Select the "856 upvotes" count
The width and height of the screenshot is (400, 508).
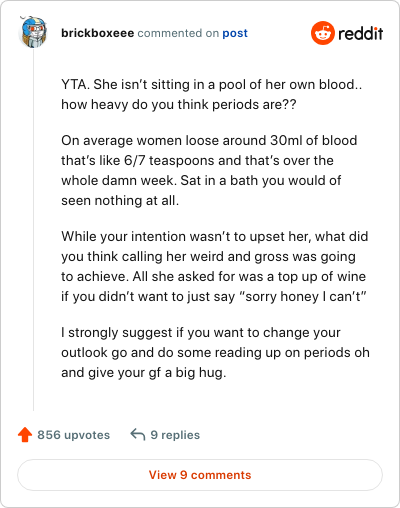73,435
